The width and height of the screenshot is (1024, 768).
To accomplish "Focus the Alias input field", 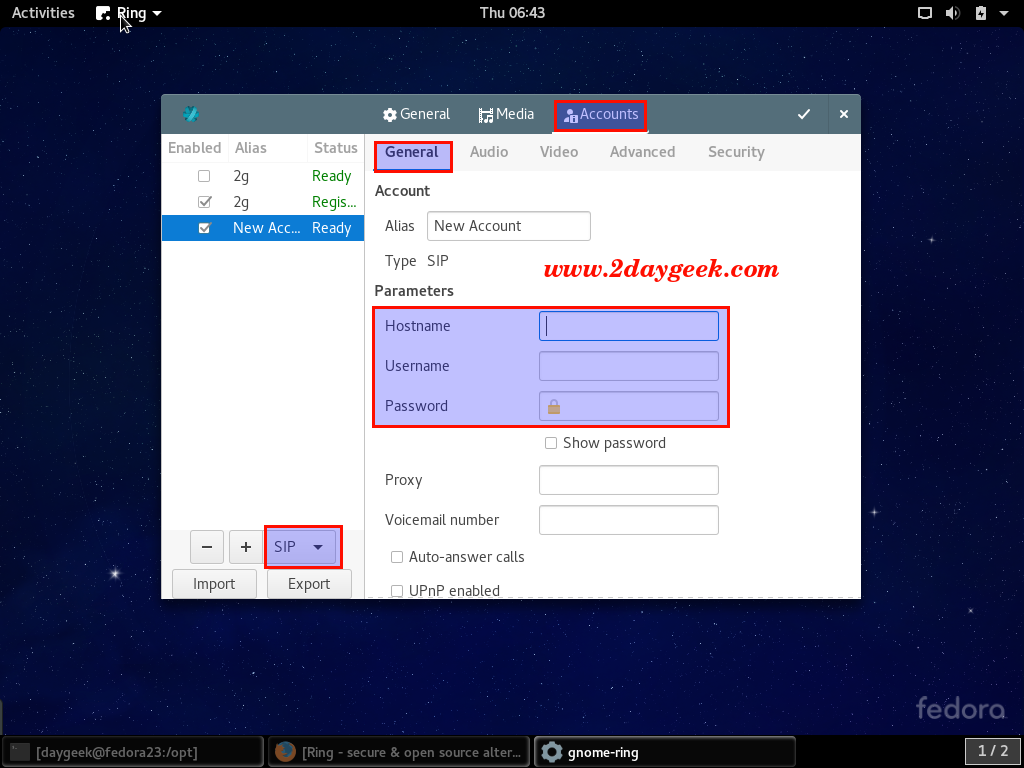I will [509, 226].
